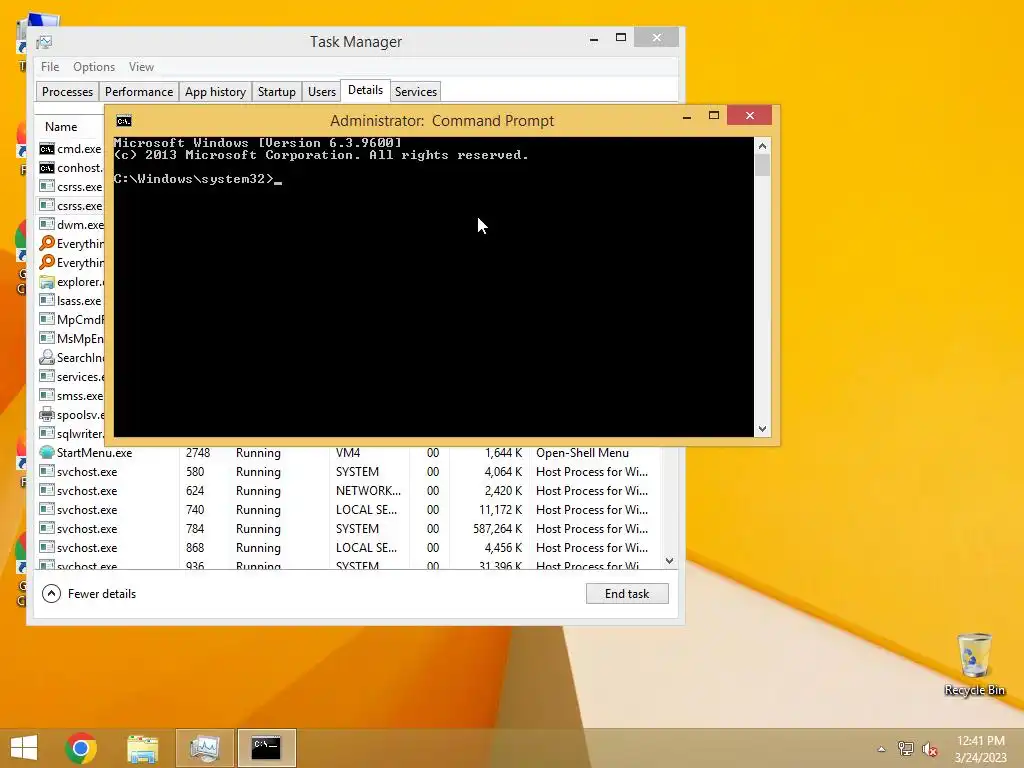Screen dimensions: 1024x768
Task: Select the MsMpEng process icon
Action: (46, 338)
